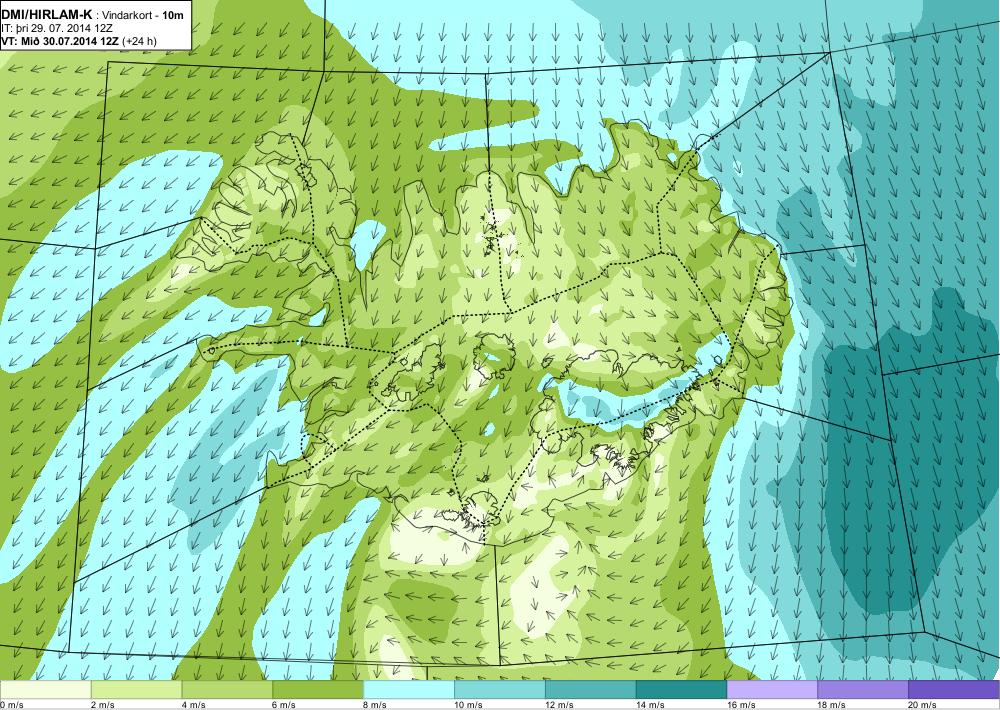Click the "DMI/HIRLAM-K" model title
Viewport: 1000px width, 710px height.
[47, 15]
